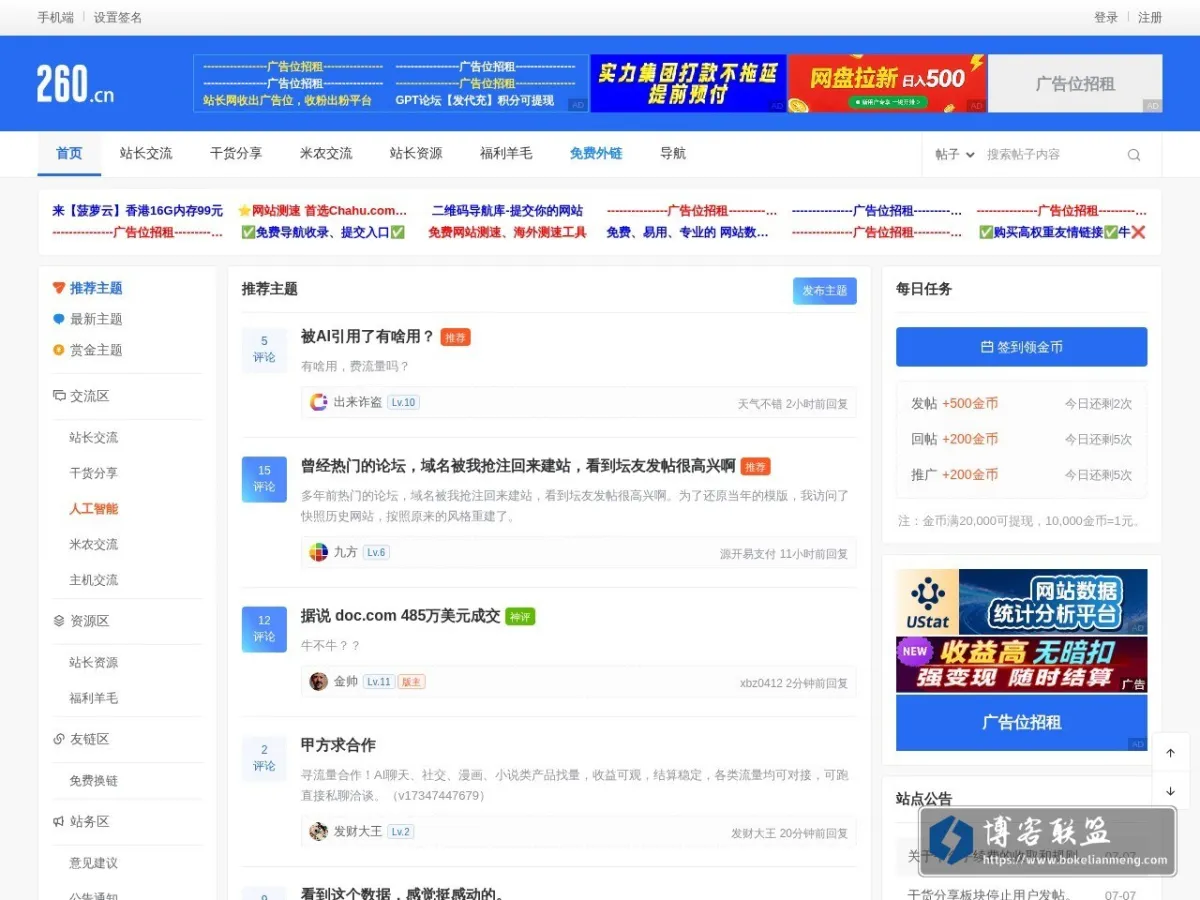1200x900 pixels.
Task: Open the 曾经热门的论坛 domain post title
Action: pyautogui.click(x=518, y=466)
